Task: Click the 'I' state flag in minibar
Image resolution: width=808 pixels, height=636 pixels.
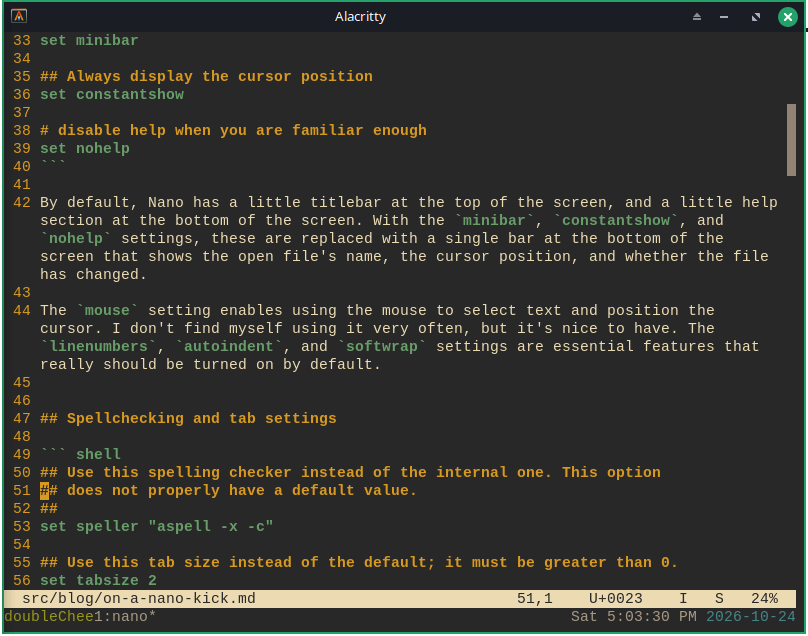Action: click(x=683, y=598)
